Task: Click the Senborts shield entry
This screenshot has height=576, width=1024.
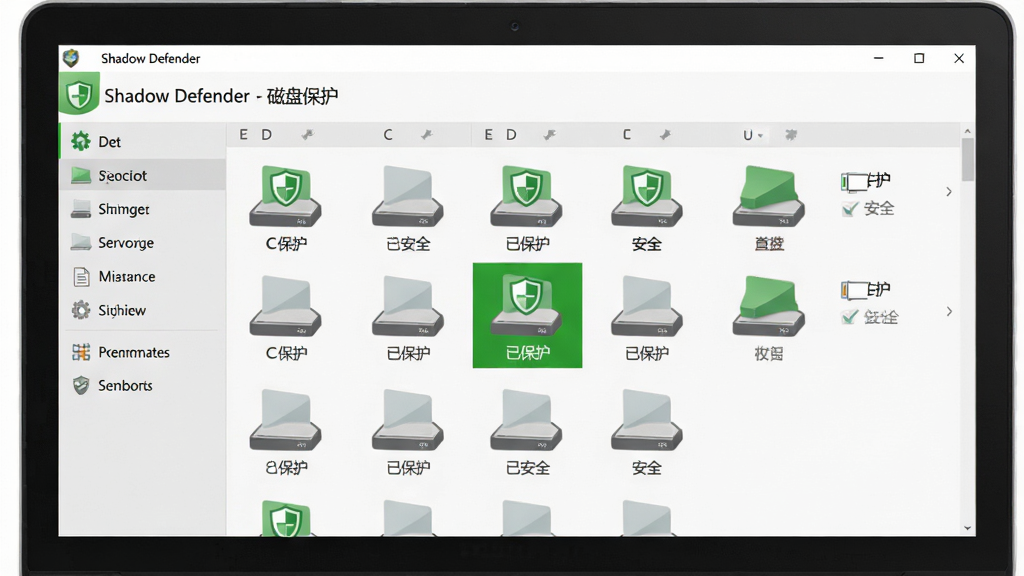Action: pyautogui.click(x=142, y=385)
